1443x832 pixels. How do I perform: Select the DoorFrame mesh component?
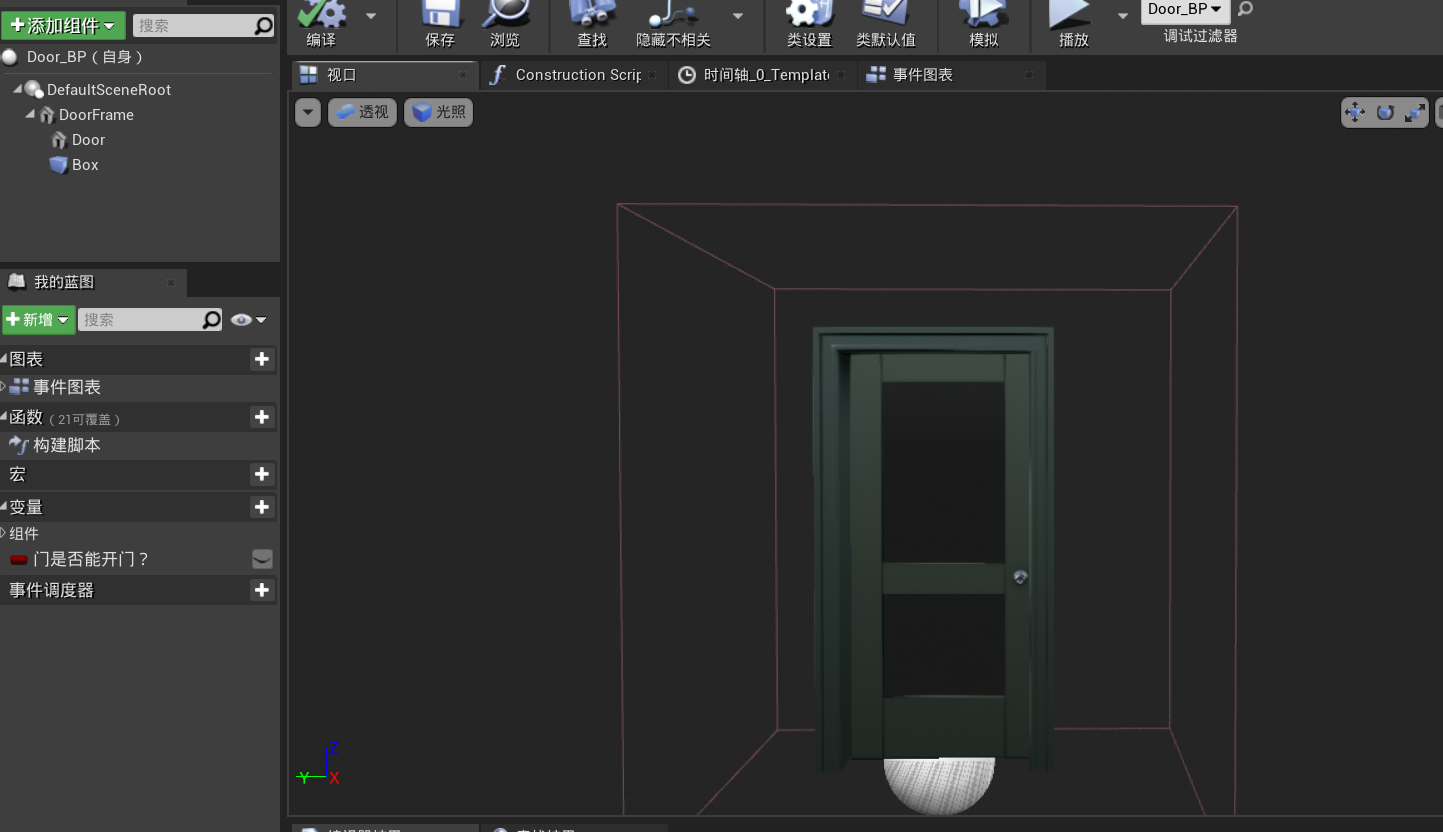[x=96, y=115]
